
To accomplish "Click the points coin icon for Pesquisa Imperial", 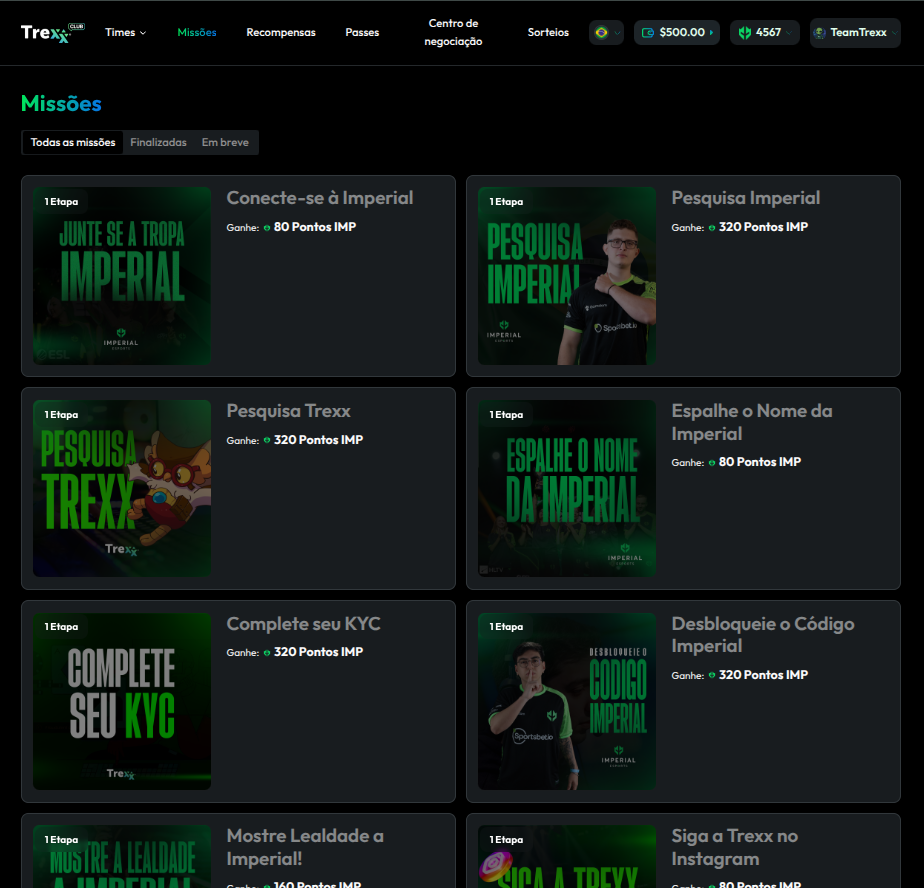I will pyautogui.click(x=712, y=227).
